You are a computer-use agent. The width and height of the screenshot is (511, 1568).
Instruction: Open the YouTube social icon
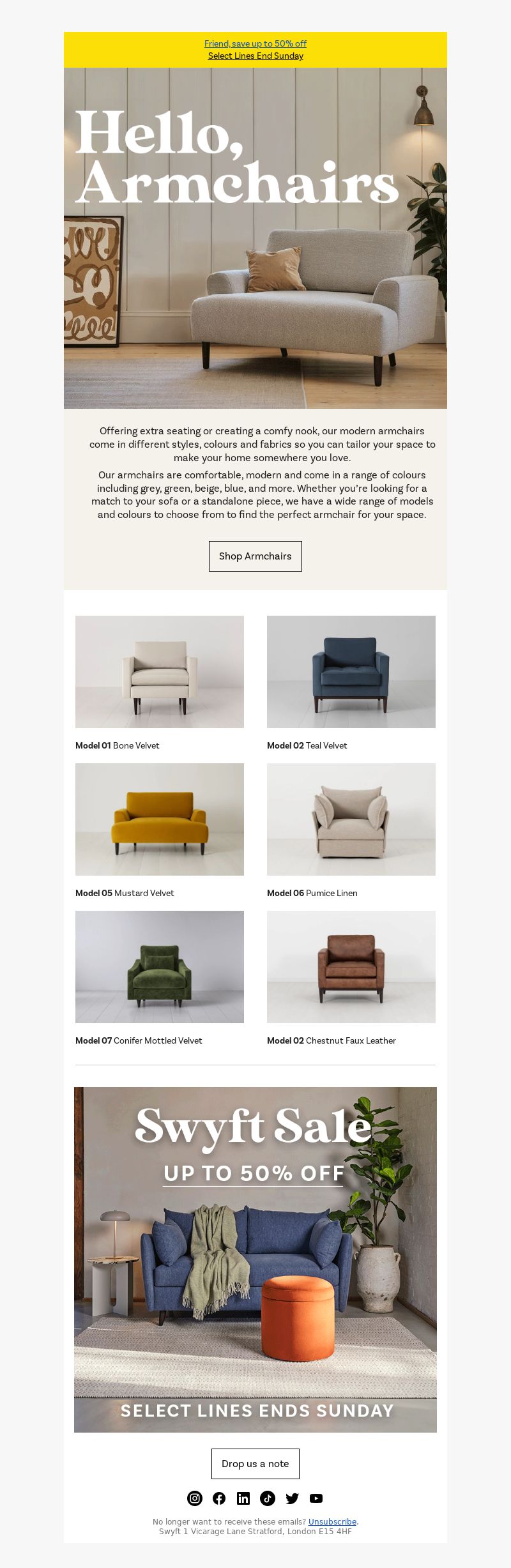pyautogui.click(x=316, y=1498)
